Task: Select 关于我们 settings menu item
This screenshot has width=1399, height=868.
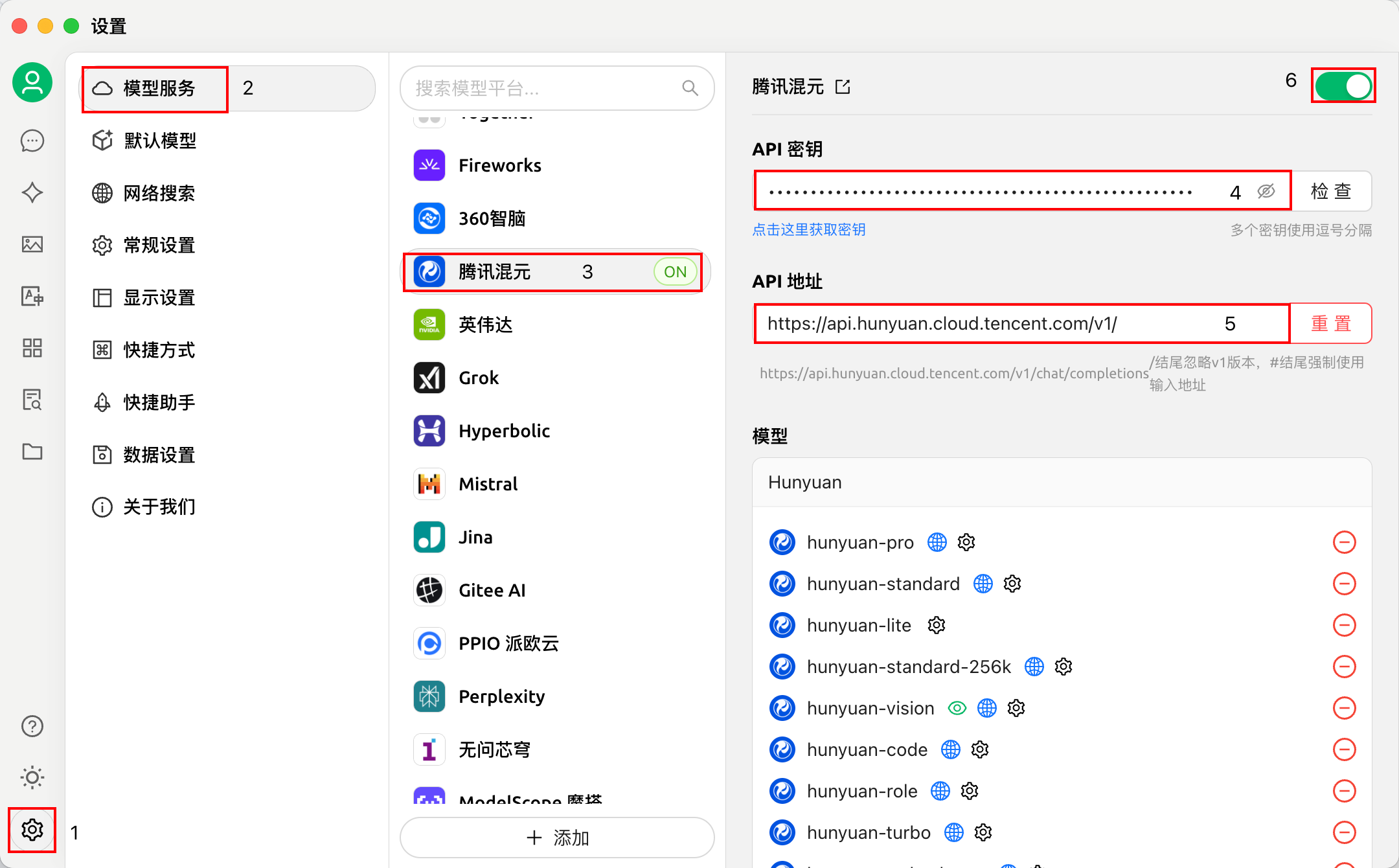Action: 227,507
